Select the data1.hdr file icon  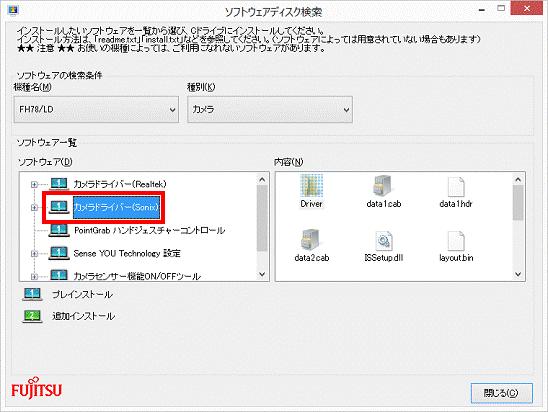click(456, 186)
